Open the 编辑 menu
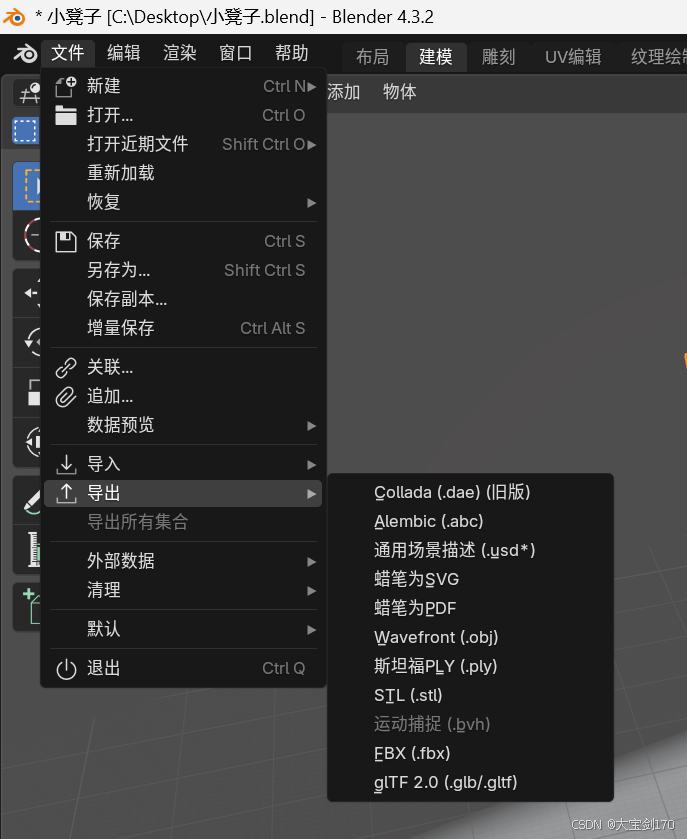687x839 pixels. [x=124, y=54]
